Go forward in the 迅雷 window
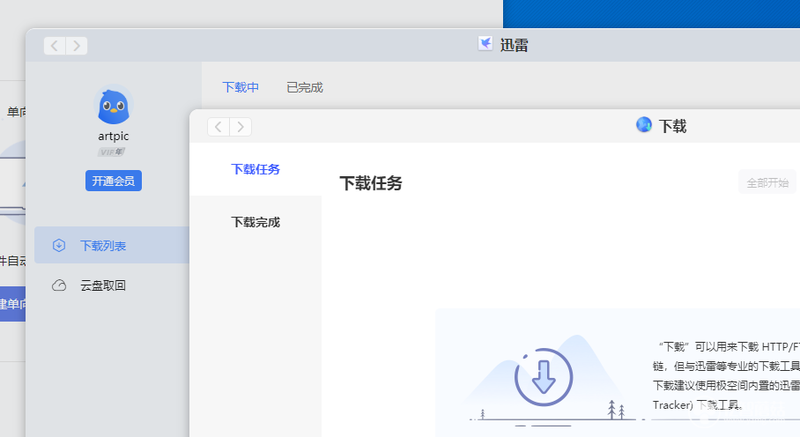The height and width of the screenshot is (437, 800). [x=77, y=46]
